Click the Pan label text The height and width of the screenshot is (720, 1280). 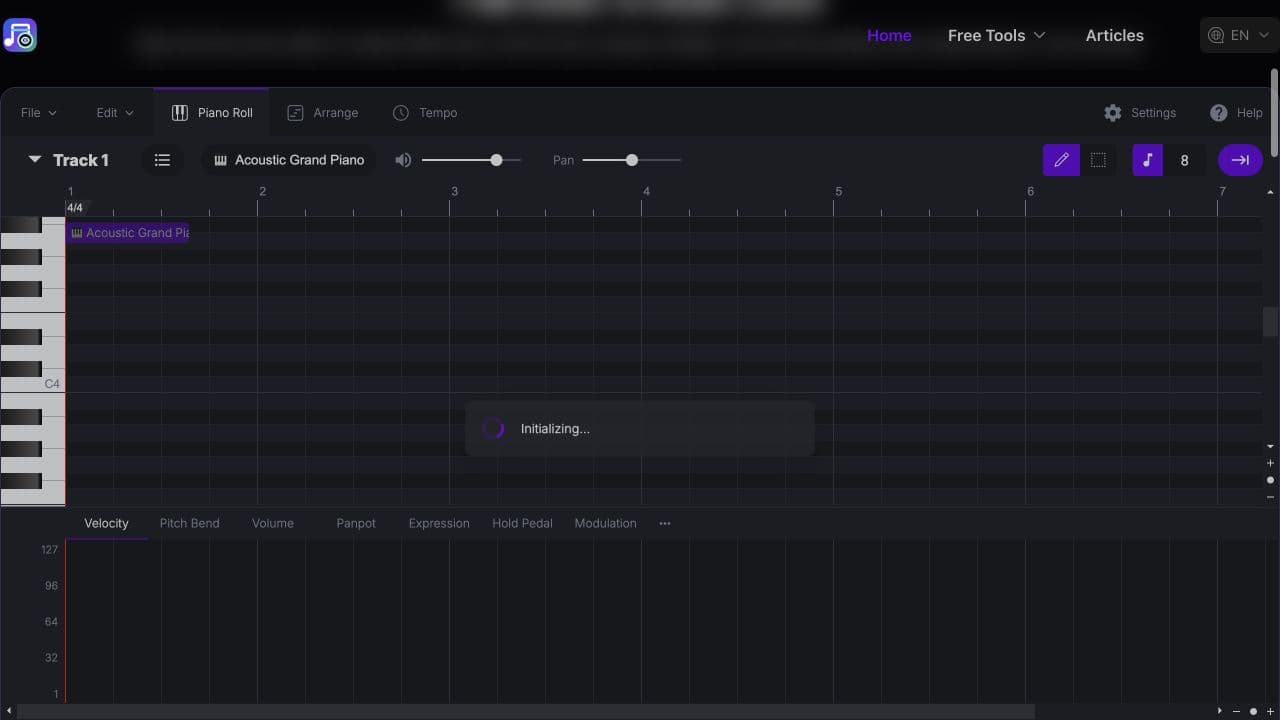pos(564,160)
